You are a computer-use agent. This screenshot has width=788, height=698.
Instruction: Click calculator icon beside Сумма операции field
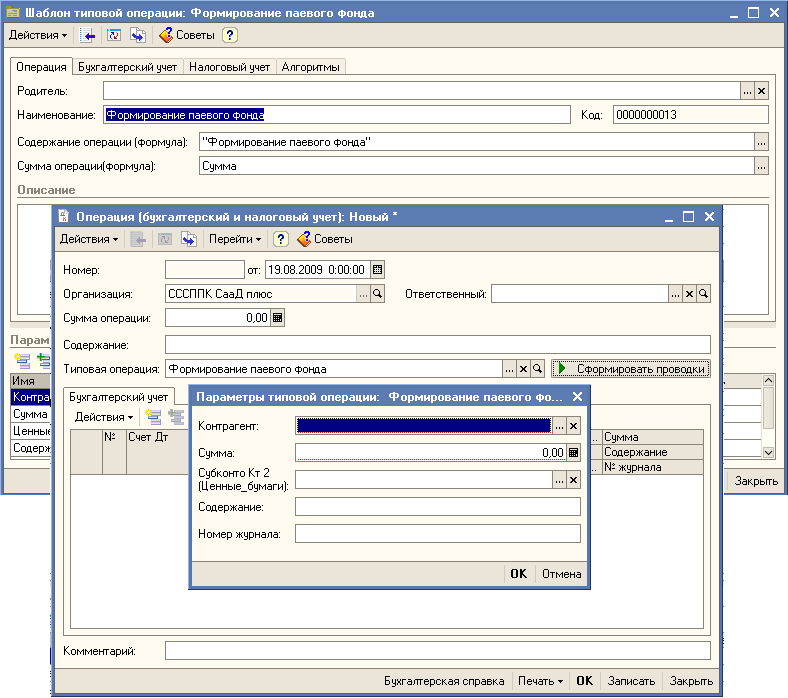pos(278,318)
